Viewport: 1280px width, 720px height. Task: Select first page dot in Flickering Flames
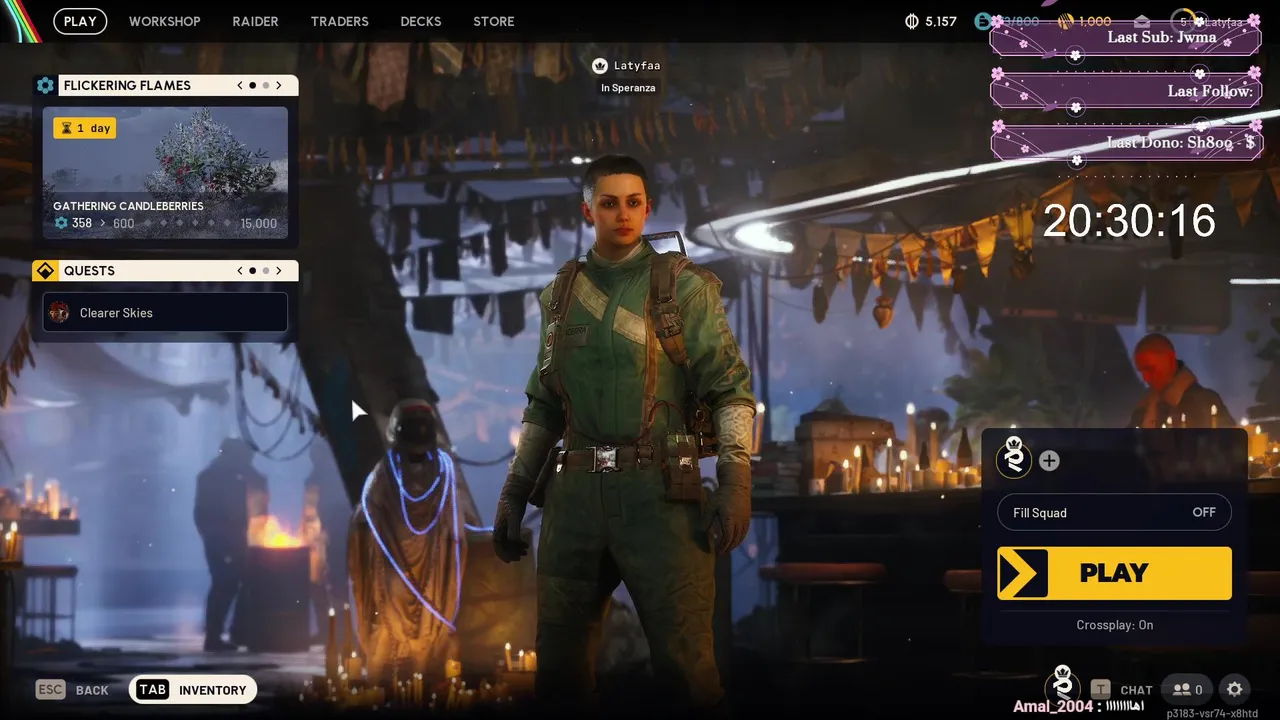click(x=252, y=86)
